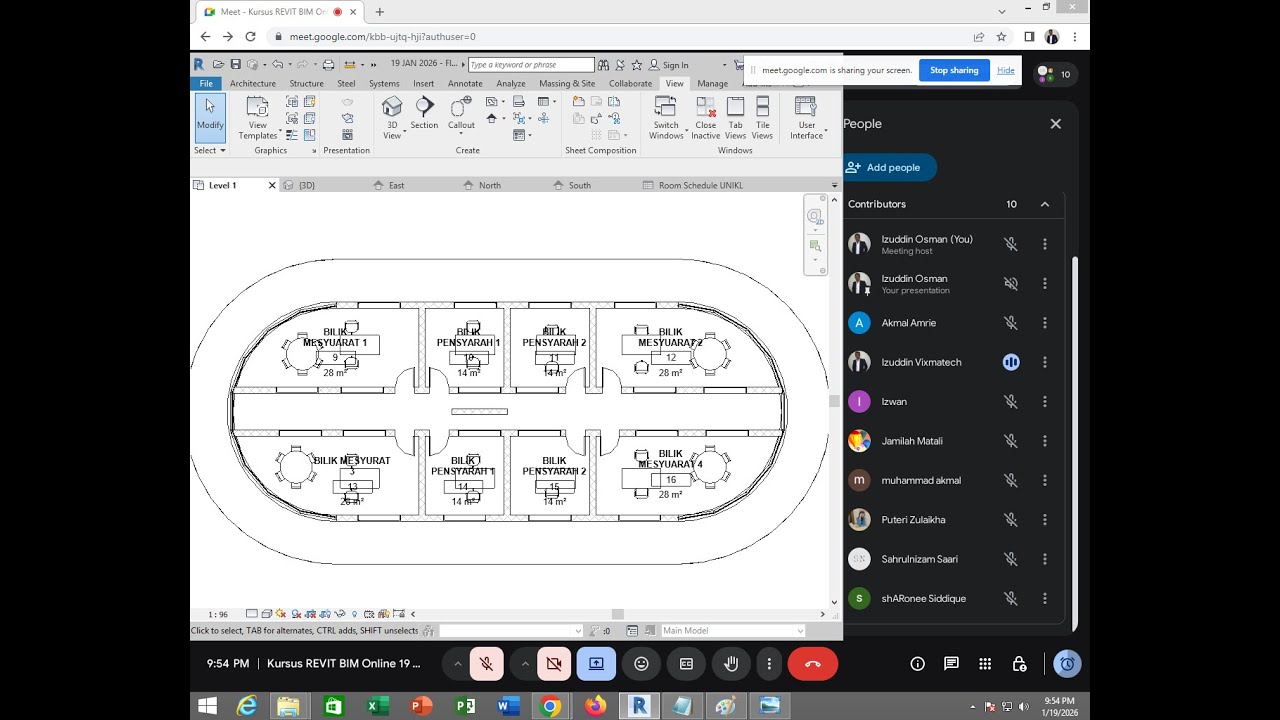Open the Revit File menu

[206, 84]
